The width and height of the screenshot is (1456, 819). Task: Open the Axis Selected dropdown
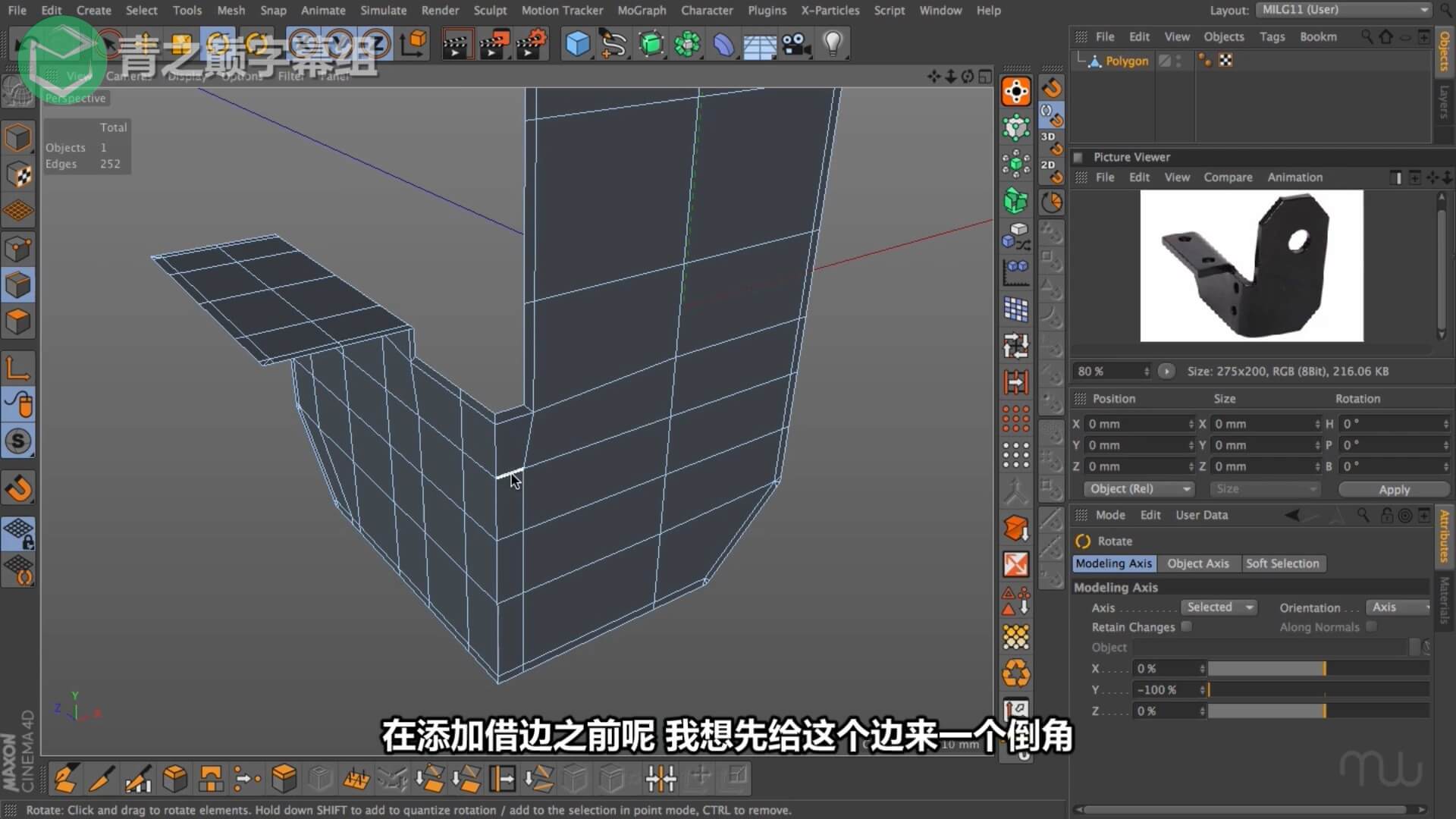tap(1219, 607)
